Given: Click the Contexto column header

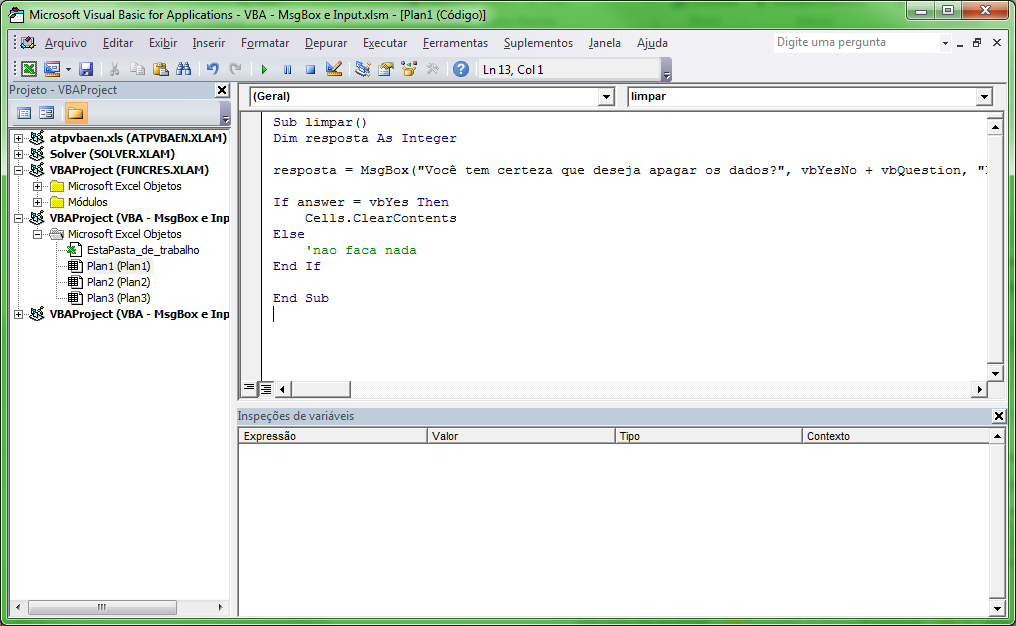Looking at the screenshot, I should [x=896, y=436].
